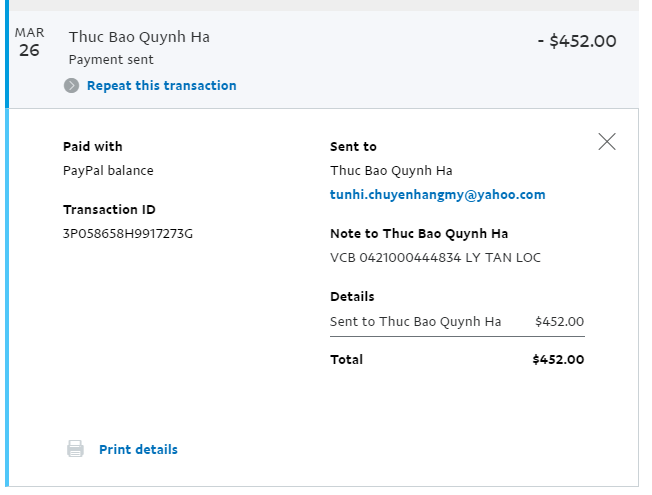The image size is (652, 495).
Task: Click the printer icon
Action: (x=76, y=449)
